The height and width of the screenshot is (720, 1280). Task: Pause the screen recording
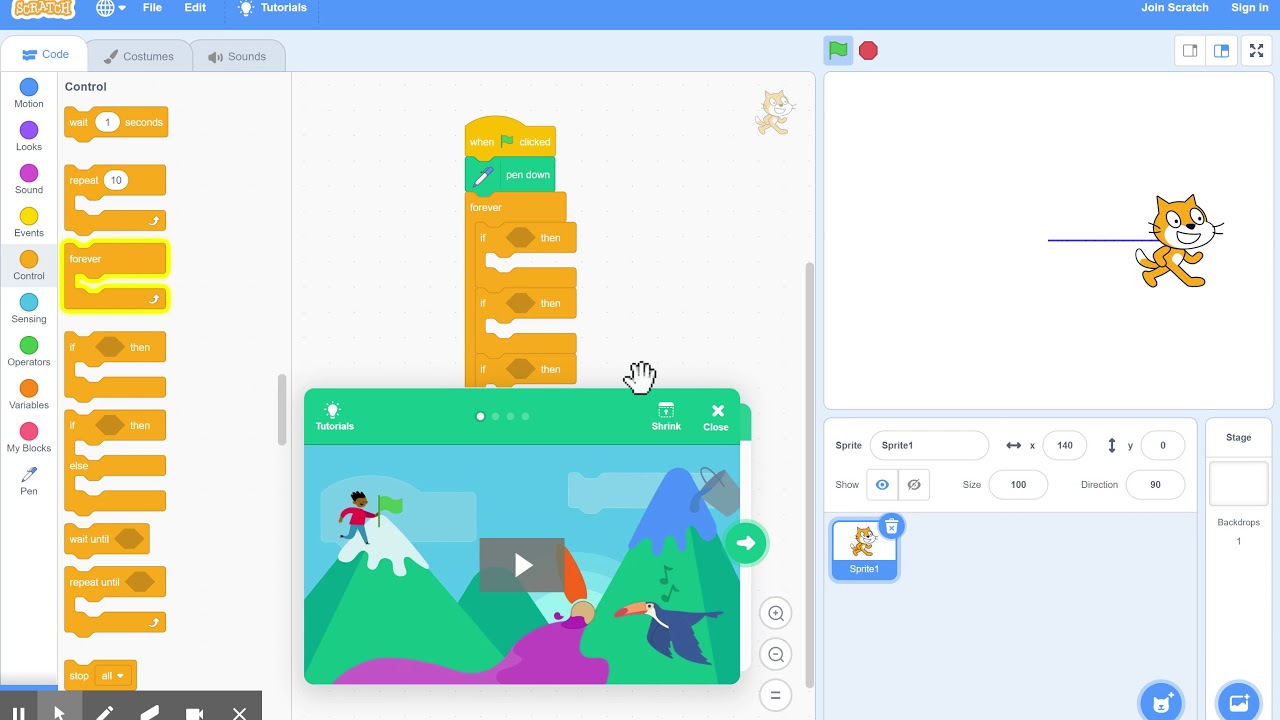18,713
